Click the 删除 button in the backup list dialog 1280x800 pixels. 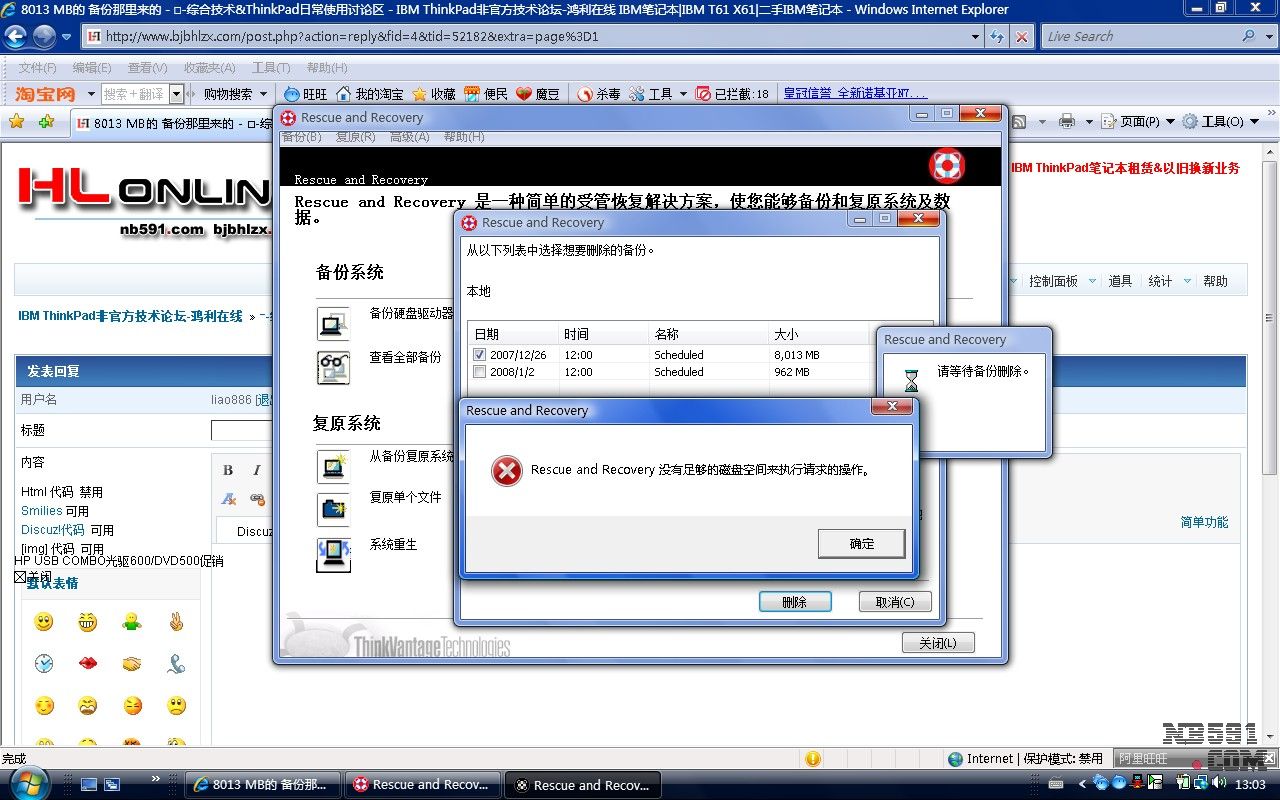tap(795, 602)
